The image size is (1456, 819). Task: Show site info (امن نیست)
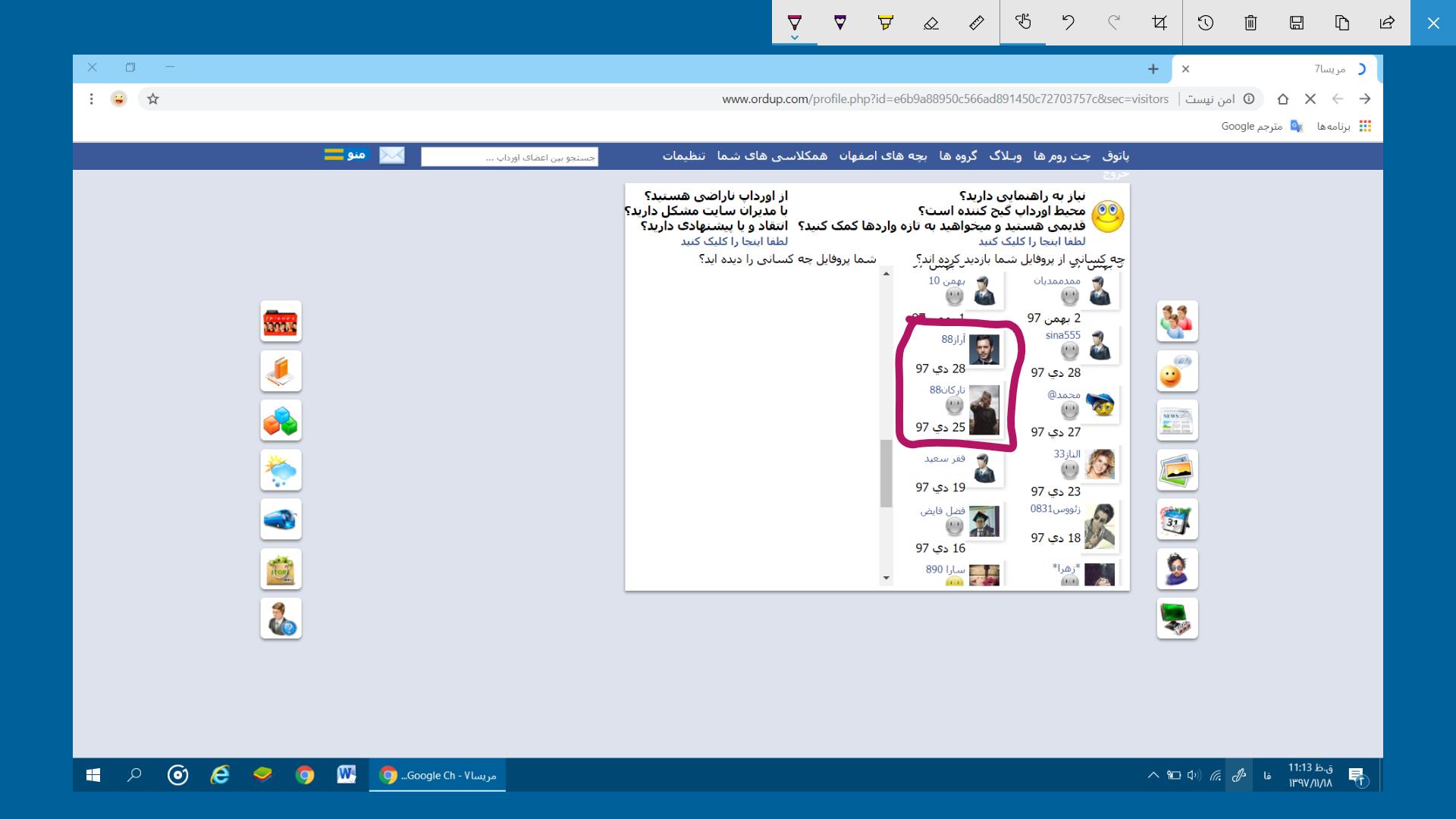[x=1220, y=99]
